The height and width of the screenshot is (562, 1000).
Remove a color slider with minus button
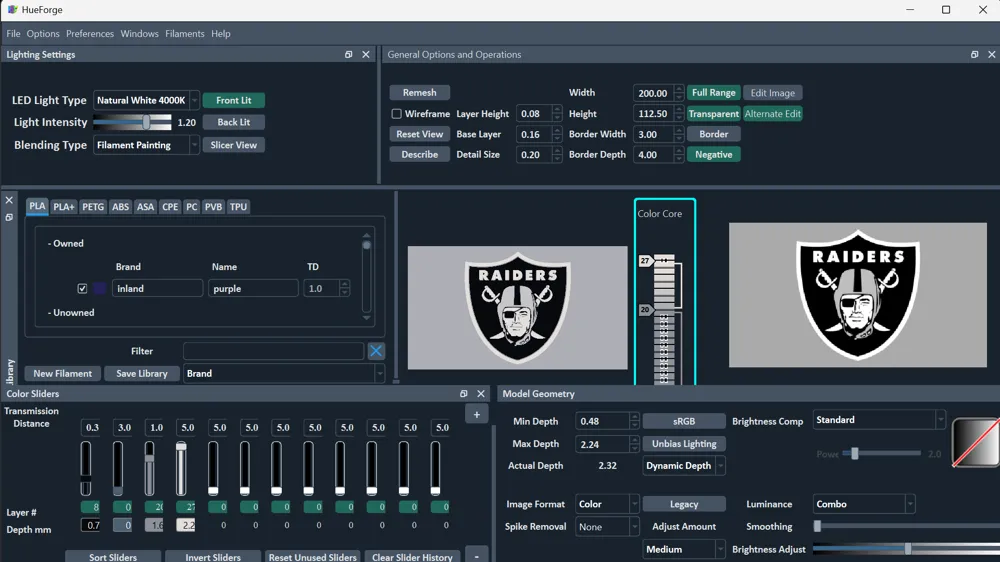[476, 556]
